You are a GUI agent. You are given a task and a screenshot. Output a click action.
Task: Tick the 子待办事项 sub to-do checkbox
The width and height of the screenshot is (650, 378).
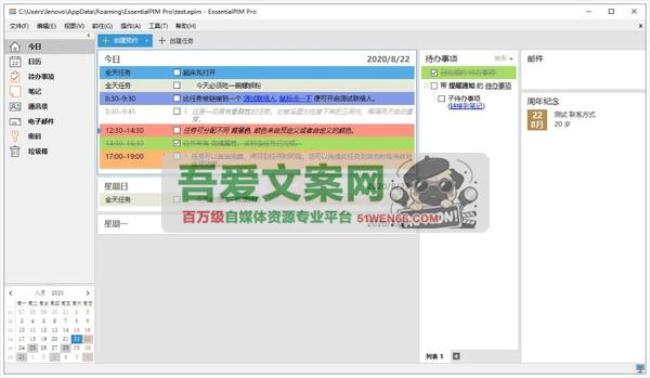(441, 99)
